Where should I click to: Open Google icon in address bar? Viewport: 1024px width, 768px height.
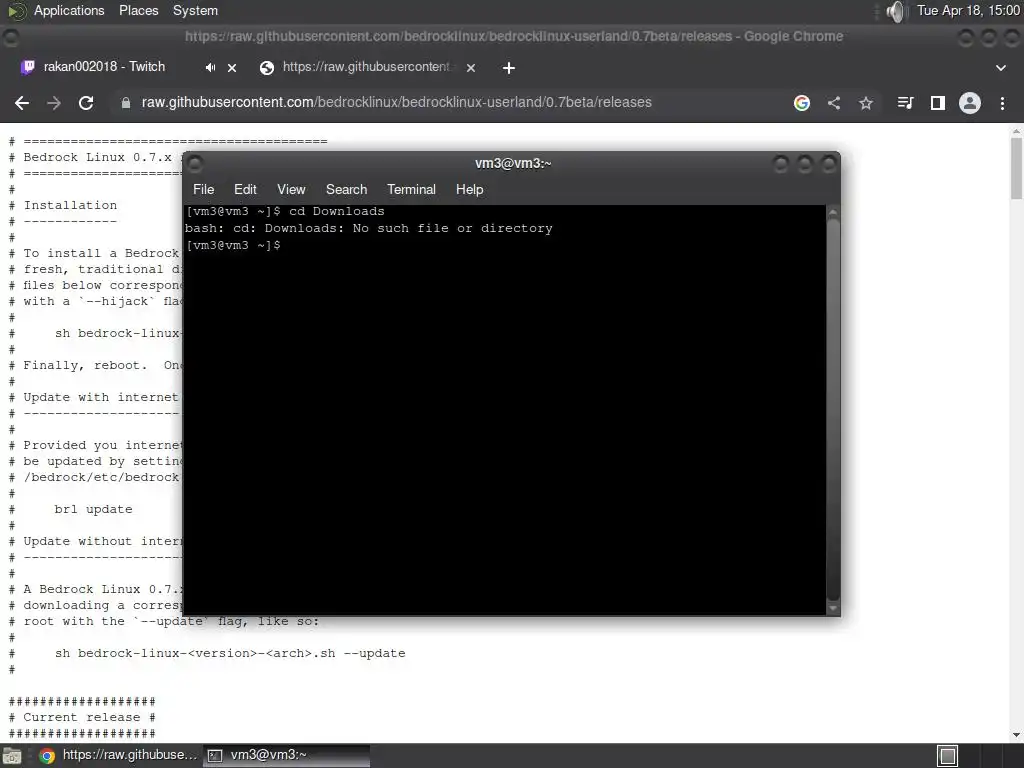tap(802, 103)
